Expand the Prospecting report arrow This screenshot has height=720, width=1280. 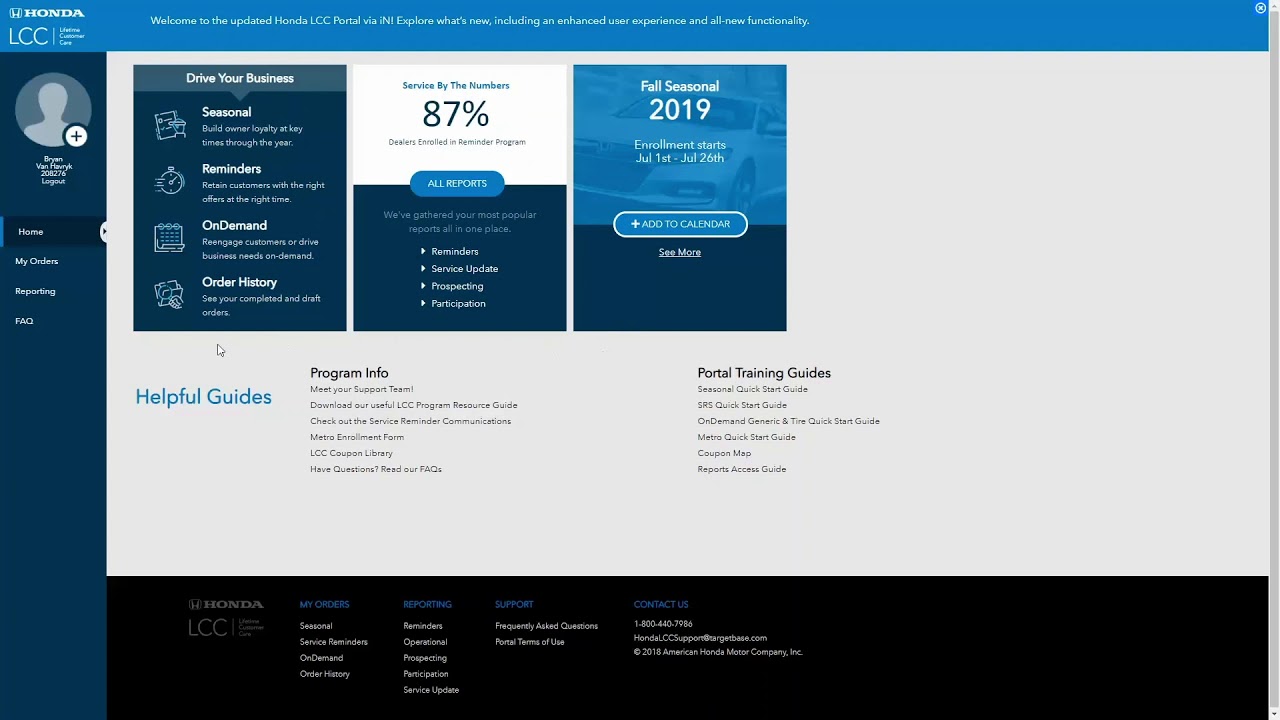coord(423,286)
